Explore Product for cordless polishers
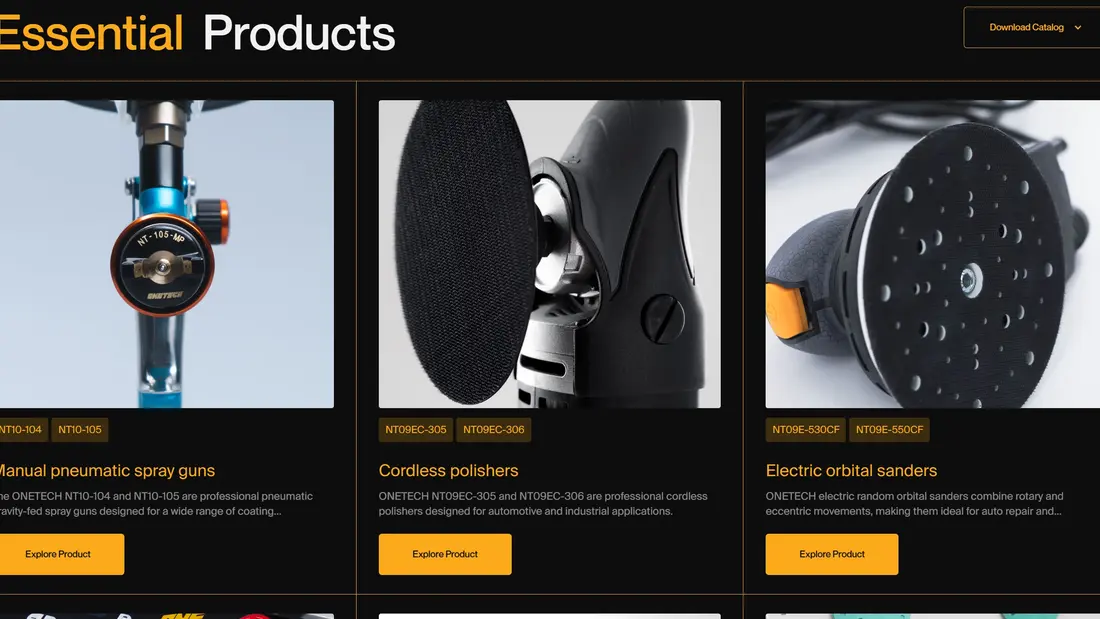 (x=445, y=554)
